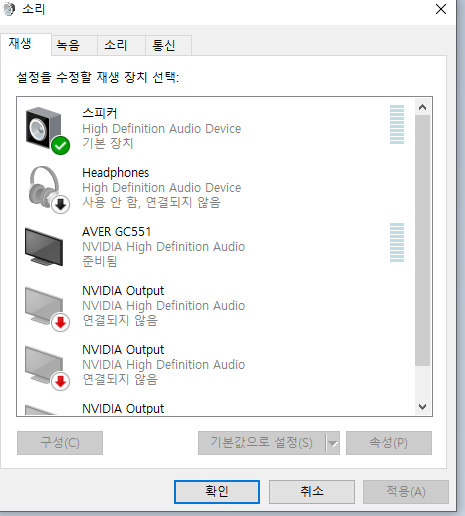Image resolution: width=465 pixels, height=516 pixels.
Task: Switch to the 소리 tab
Action: (116, 45)
